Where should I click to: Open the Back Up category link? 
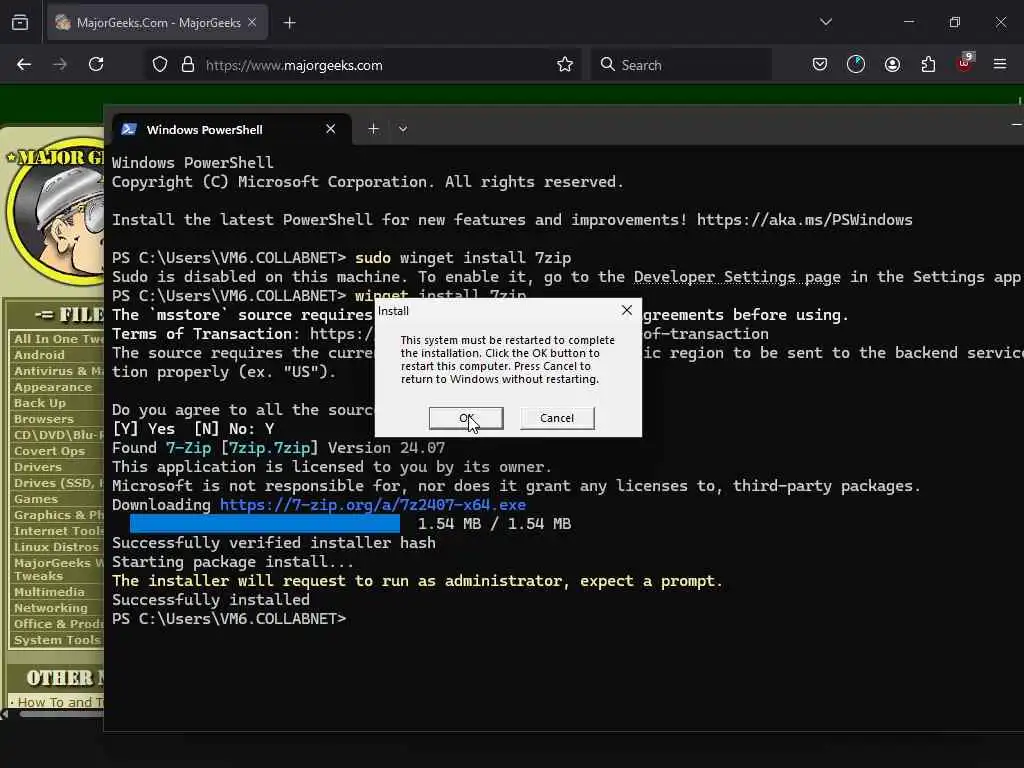40,403
